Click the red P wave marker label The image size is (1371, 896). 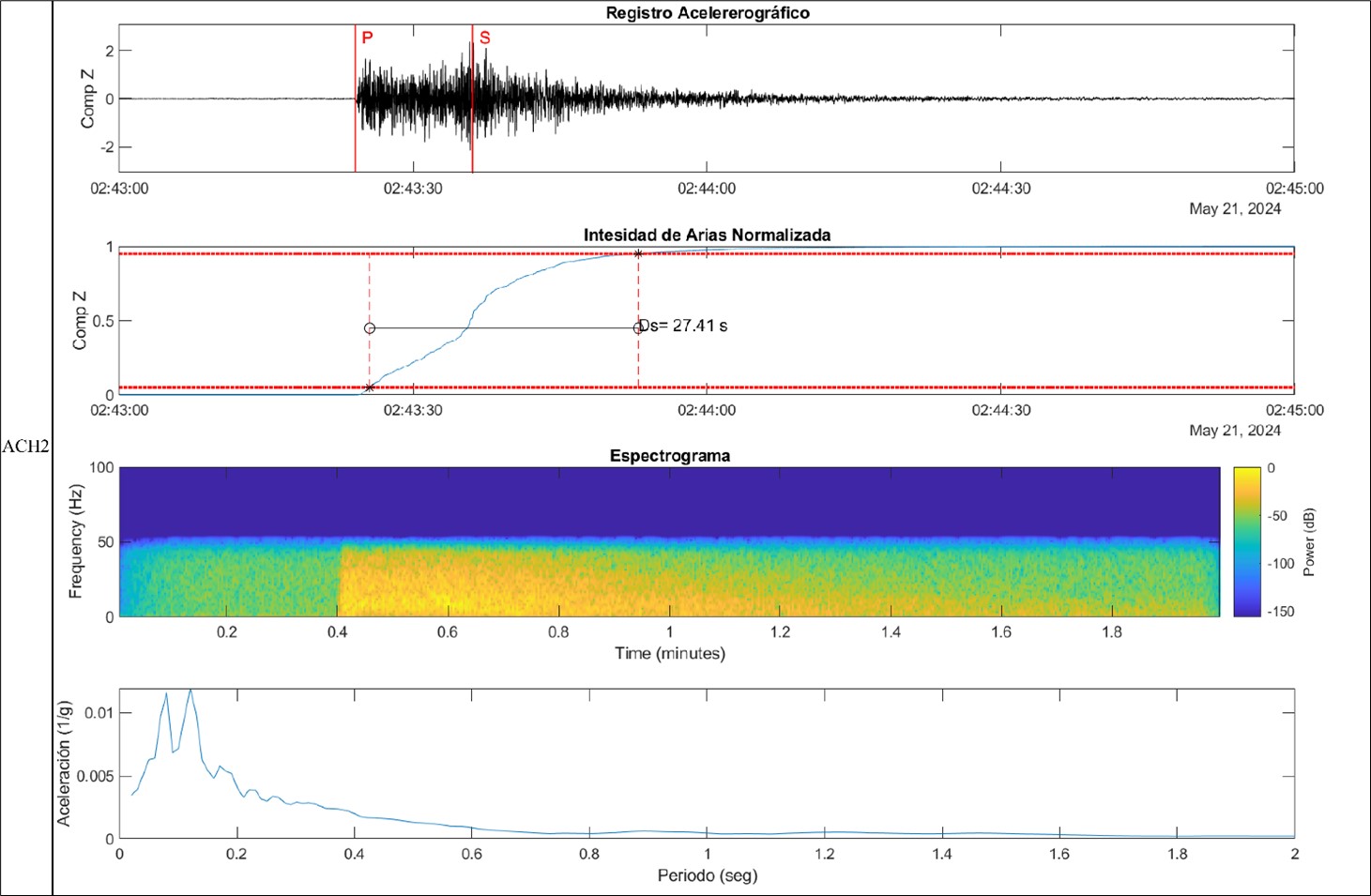[x=368, y=38]
